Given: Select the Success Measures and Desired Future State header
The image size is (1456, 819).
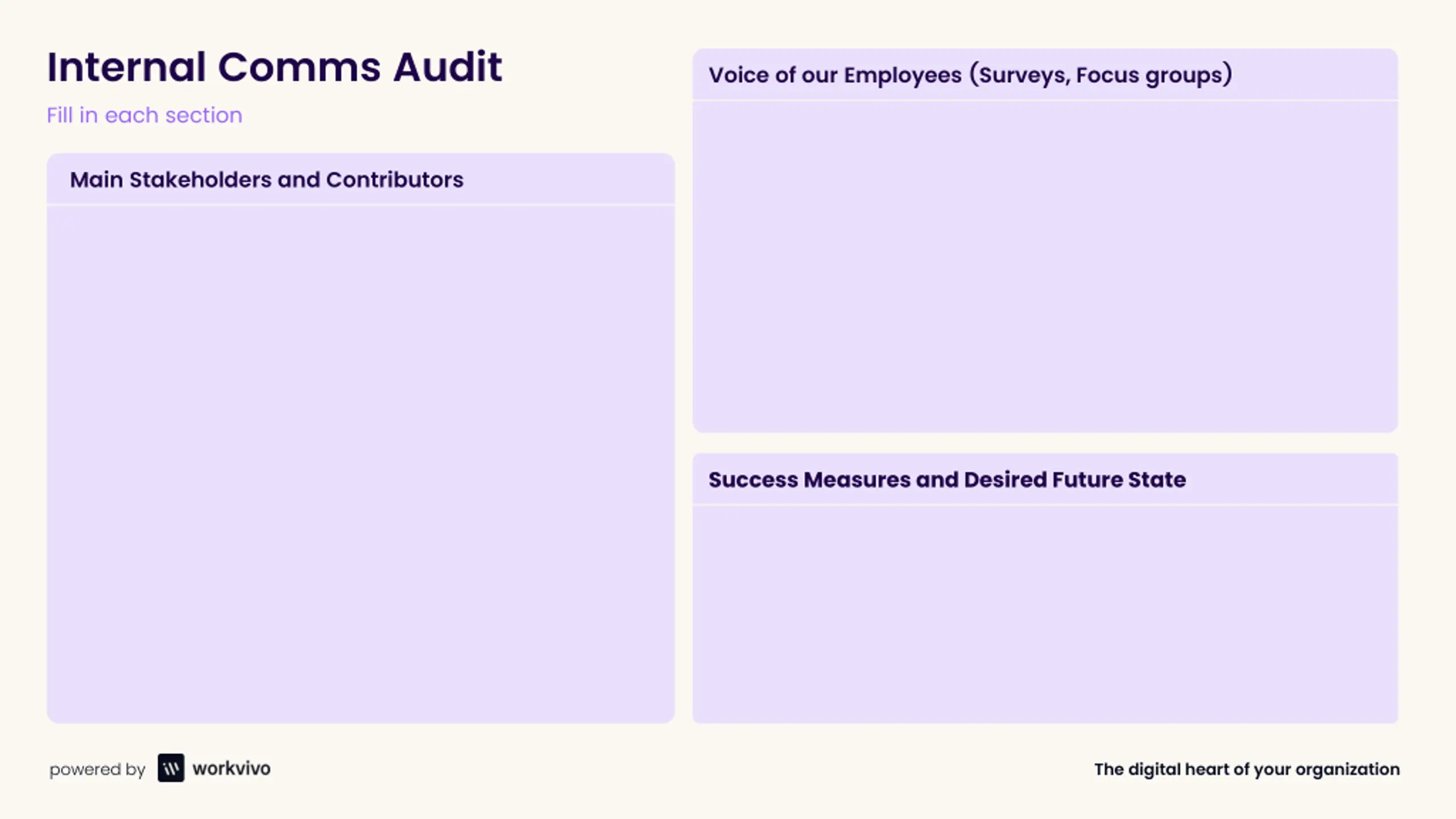Looking at the screenshot, I should (947, 479).
